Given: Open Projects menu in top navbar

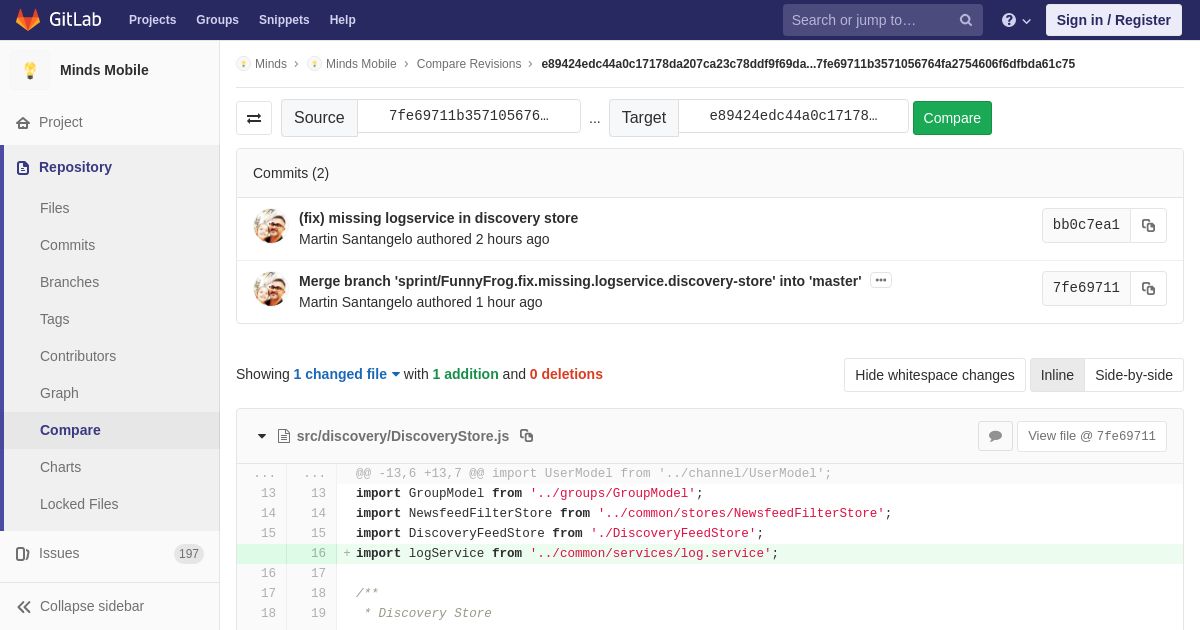Looking at the screenshot, I should (x=153, y=20).
